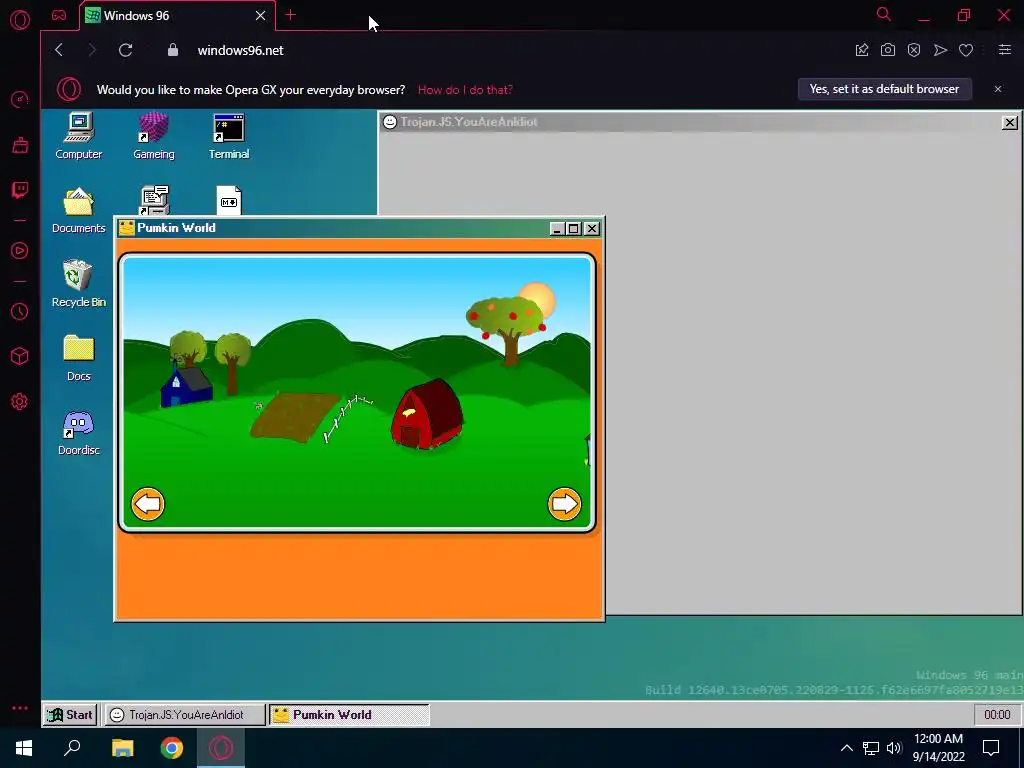Go to next scene with right arrow
This screenshot has height=768, width=1024.
pos(564,504)
